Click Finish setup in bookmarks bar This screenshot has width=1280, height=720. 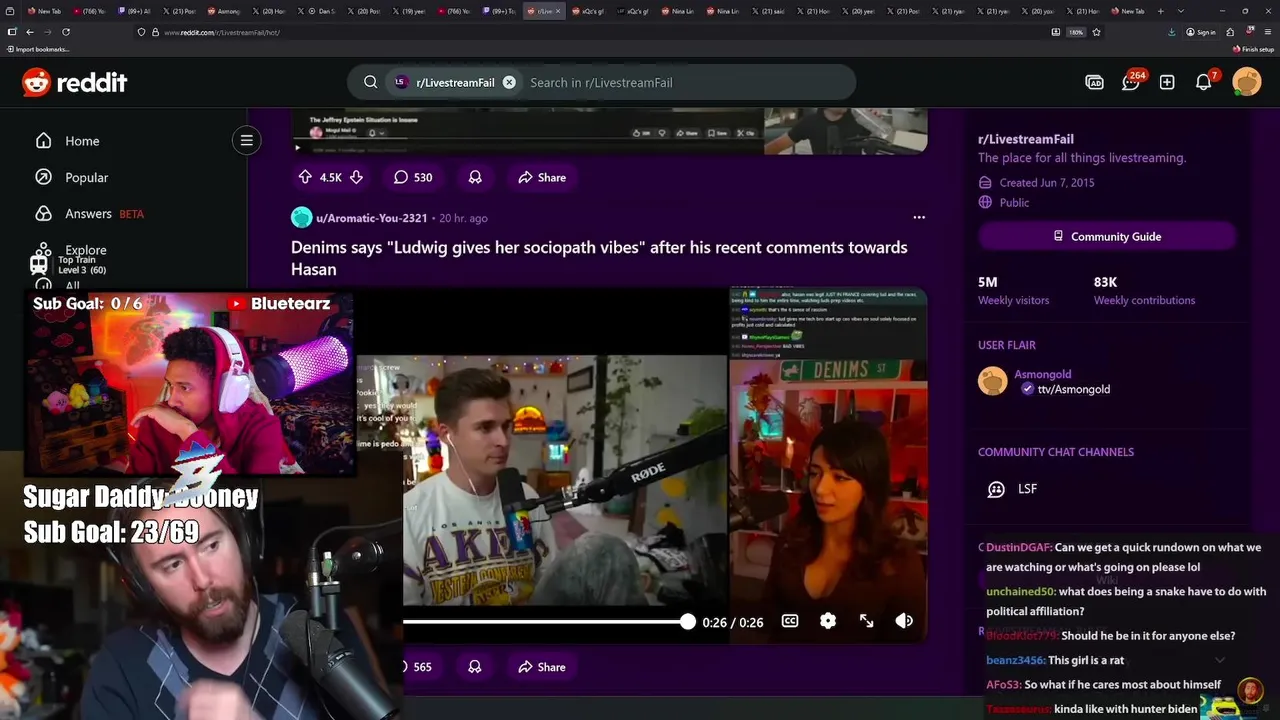point(1254,49)
